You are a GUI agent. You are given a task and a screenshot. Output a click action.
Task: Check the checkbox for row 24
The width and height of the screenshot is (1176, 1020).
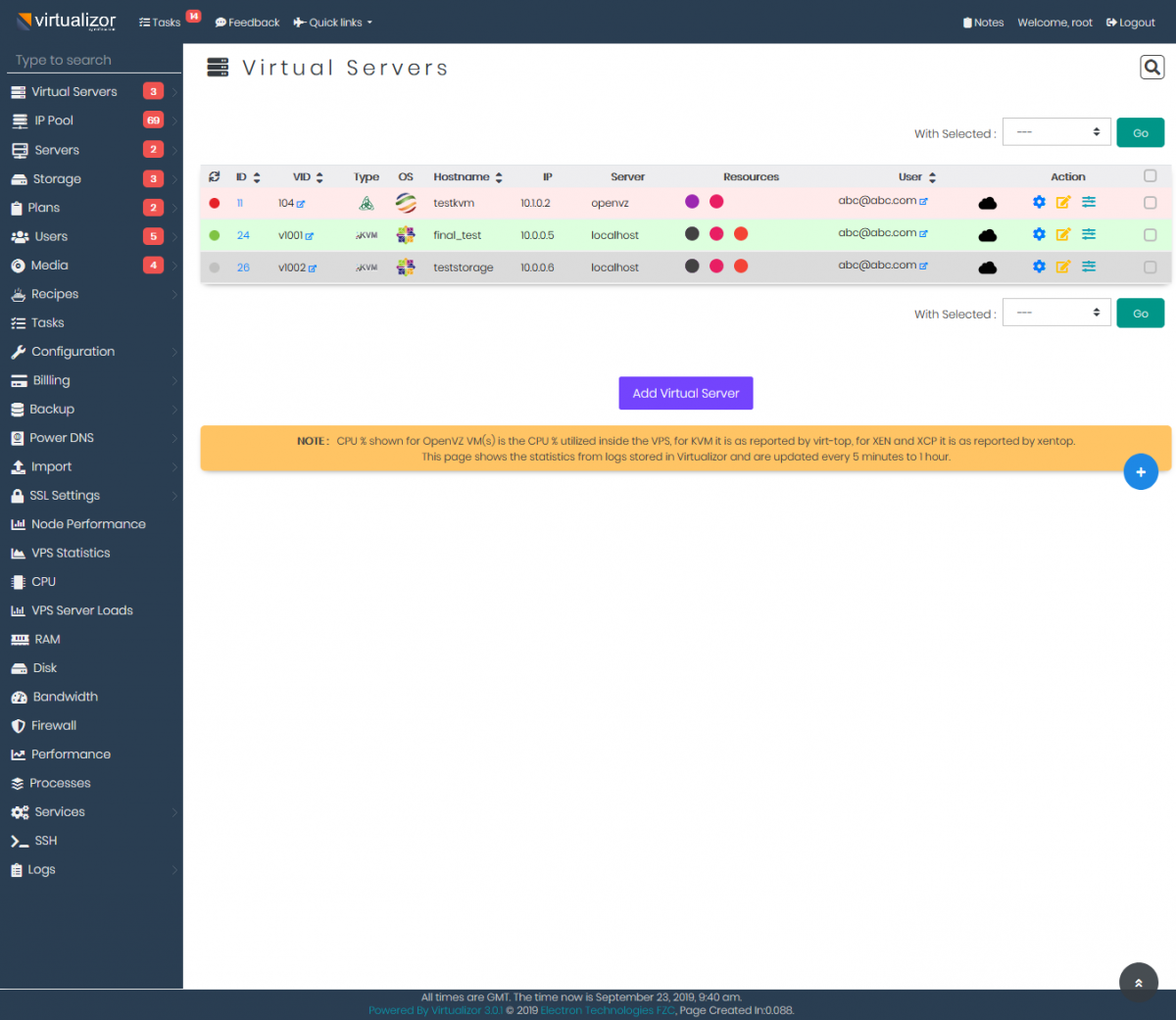pyautogui.click(x=1149, y=234)
